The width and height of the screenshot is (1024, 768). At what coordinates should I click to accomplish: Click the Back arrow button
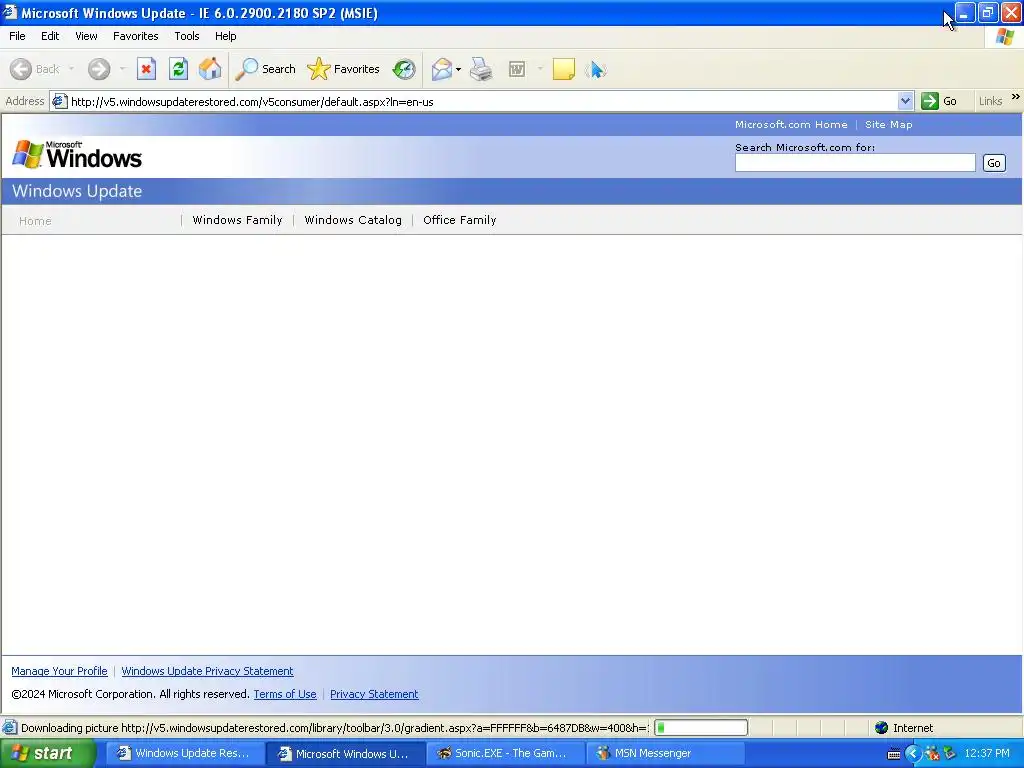35,69
